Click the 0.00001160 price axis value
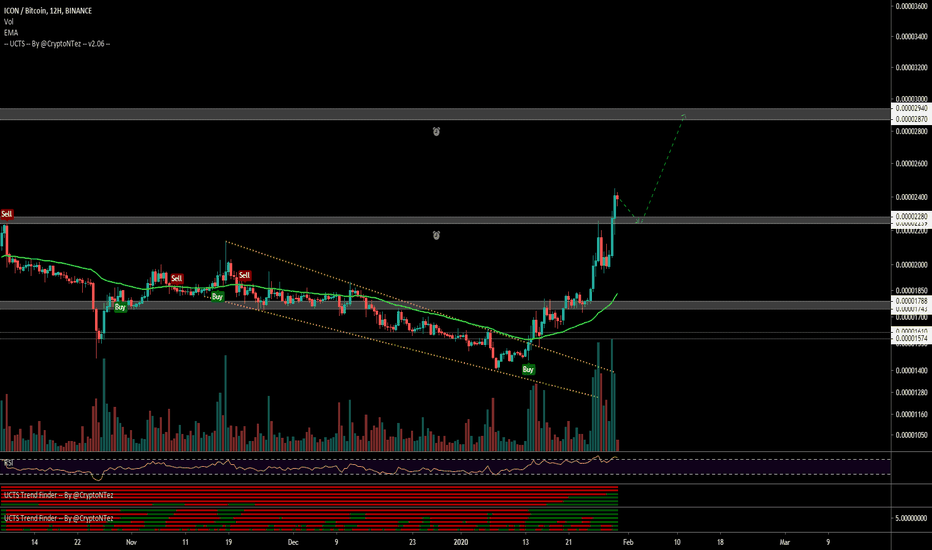 pyautogui.click(x=912, y=414)
